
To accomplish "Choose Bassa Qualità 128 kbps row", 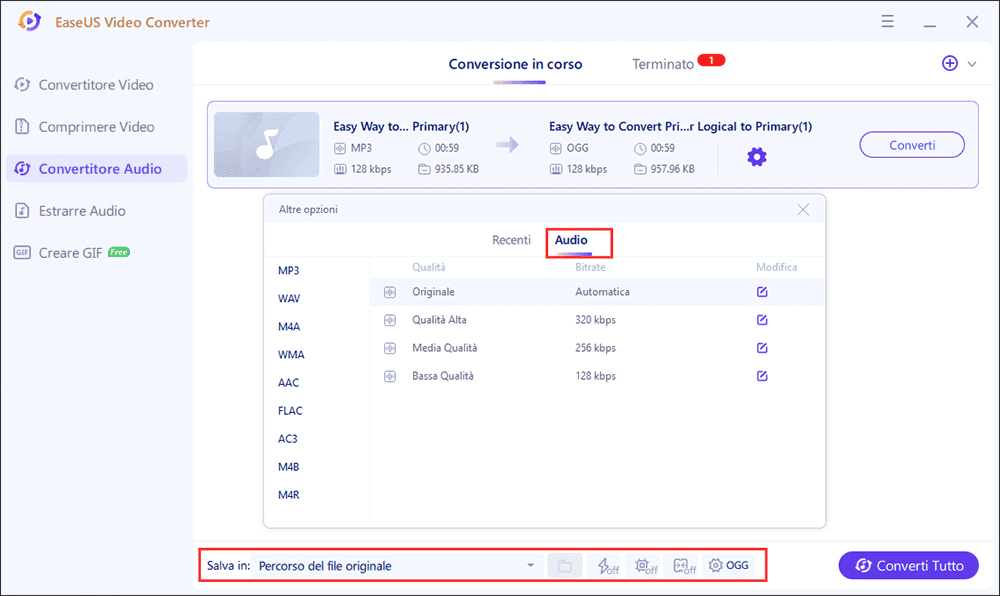I will [x=597, y=376].
